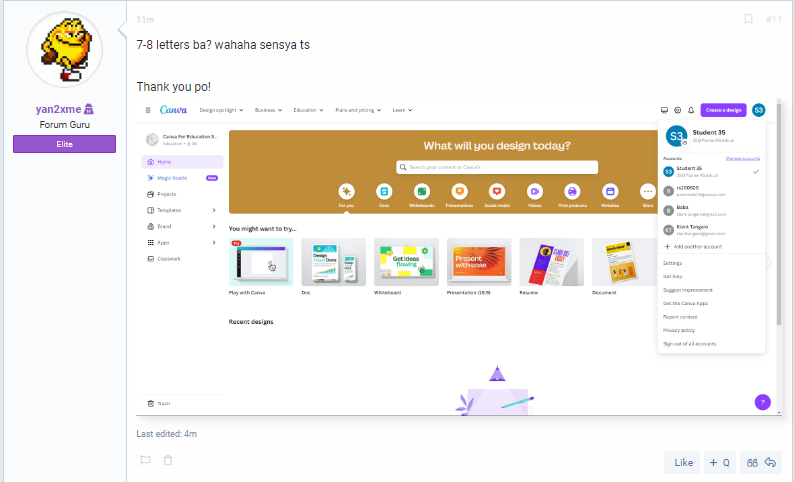Click the reply arrow icon

pyautogui.click(x=770, y=462)
